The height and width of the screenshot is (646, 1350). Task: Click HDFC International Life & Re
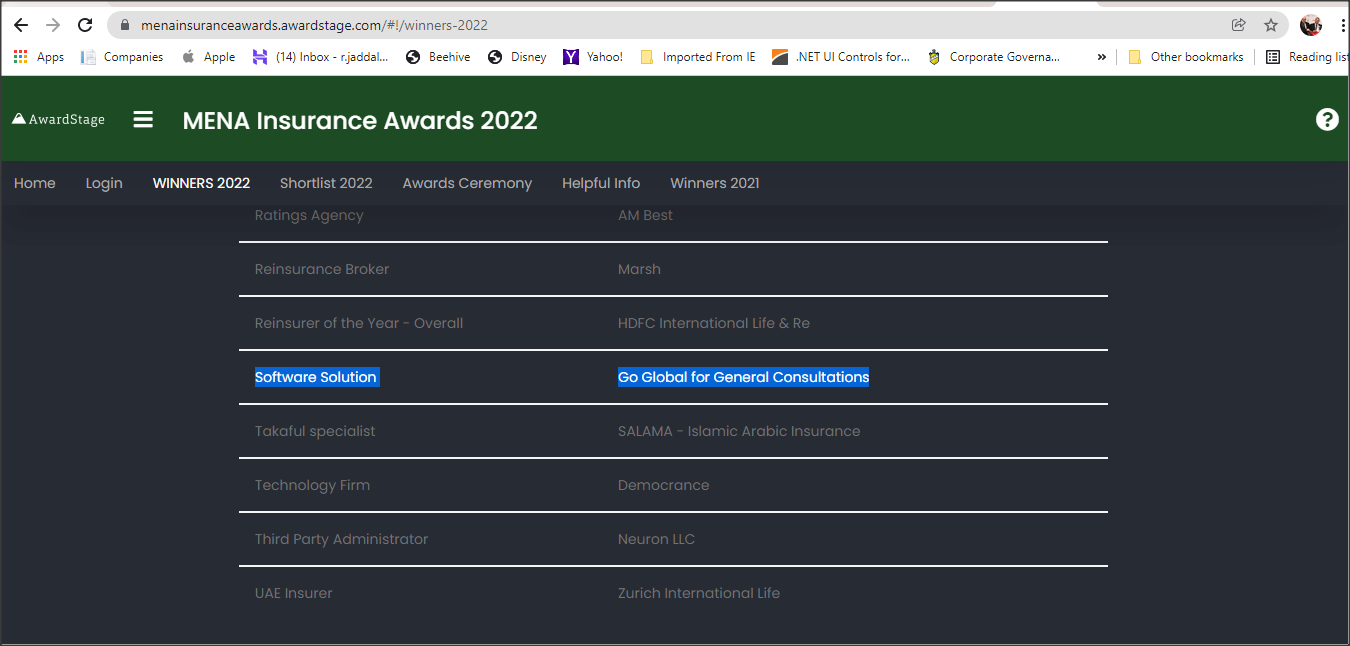click(714, 323)
